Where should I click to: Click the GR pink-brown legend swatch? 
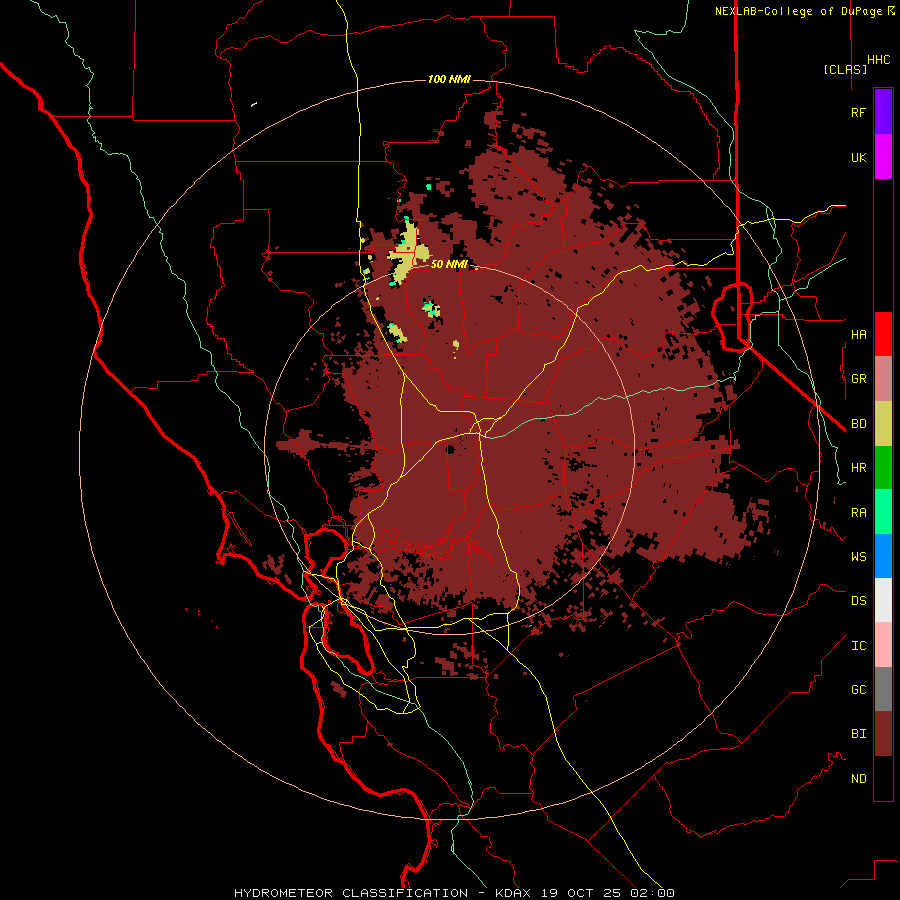click(x=883, y=379)
